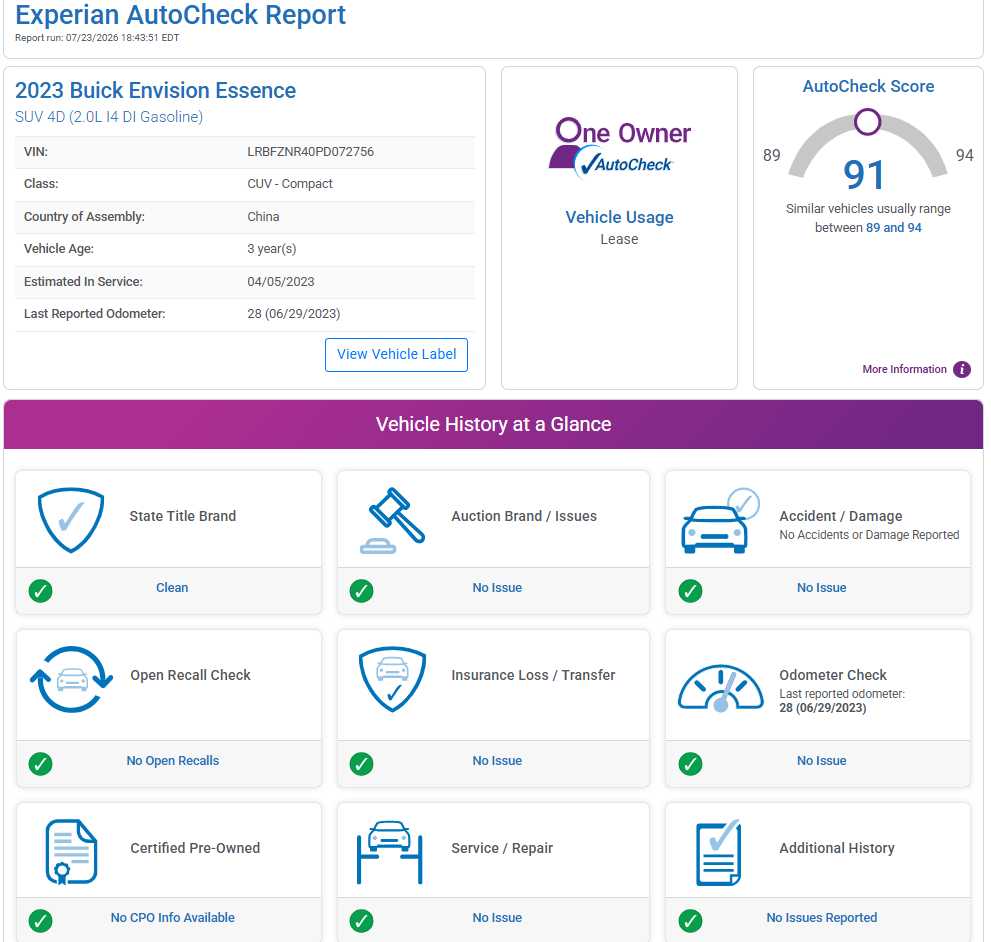
Task: Click No Issue under Service / Repair
Action: coord(497,917)
